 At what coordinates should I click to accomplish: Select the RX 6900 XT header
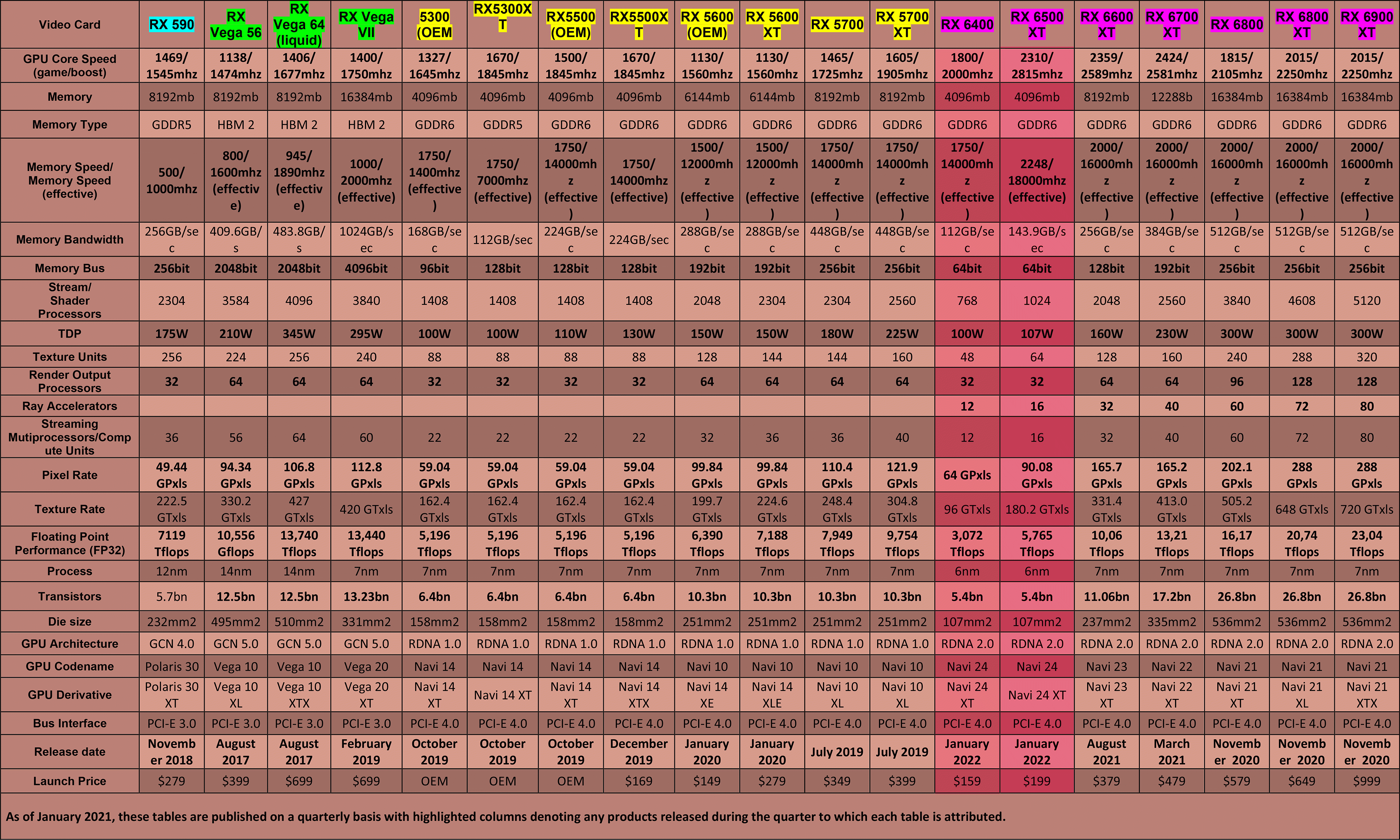click(x=1366, y=24)
